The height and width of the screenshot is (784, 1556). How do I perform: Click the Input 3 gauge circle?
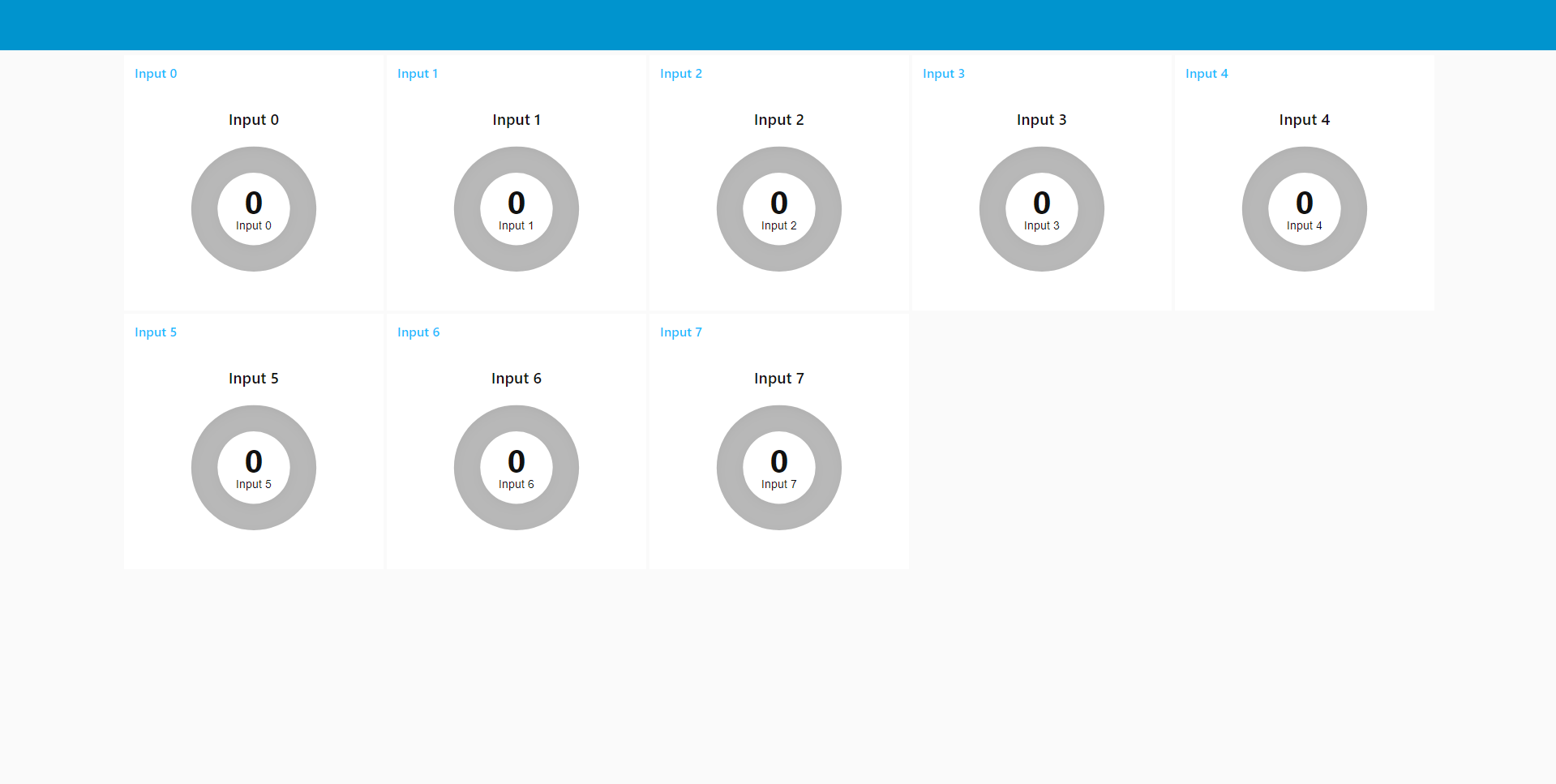pos(1041,208)
